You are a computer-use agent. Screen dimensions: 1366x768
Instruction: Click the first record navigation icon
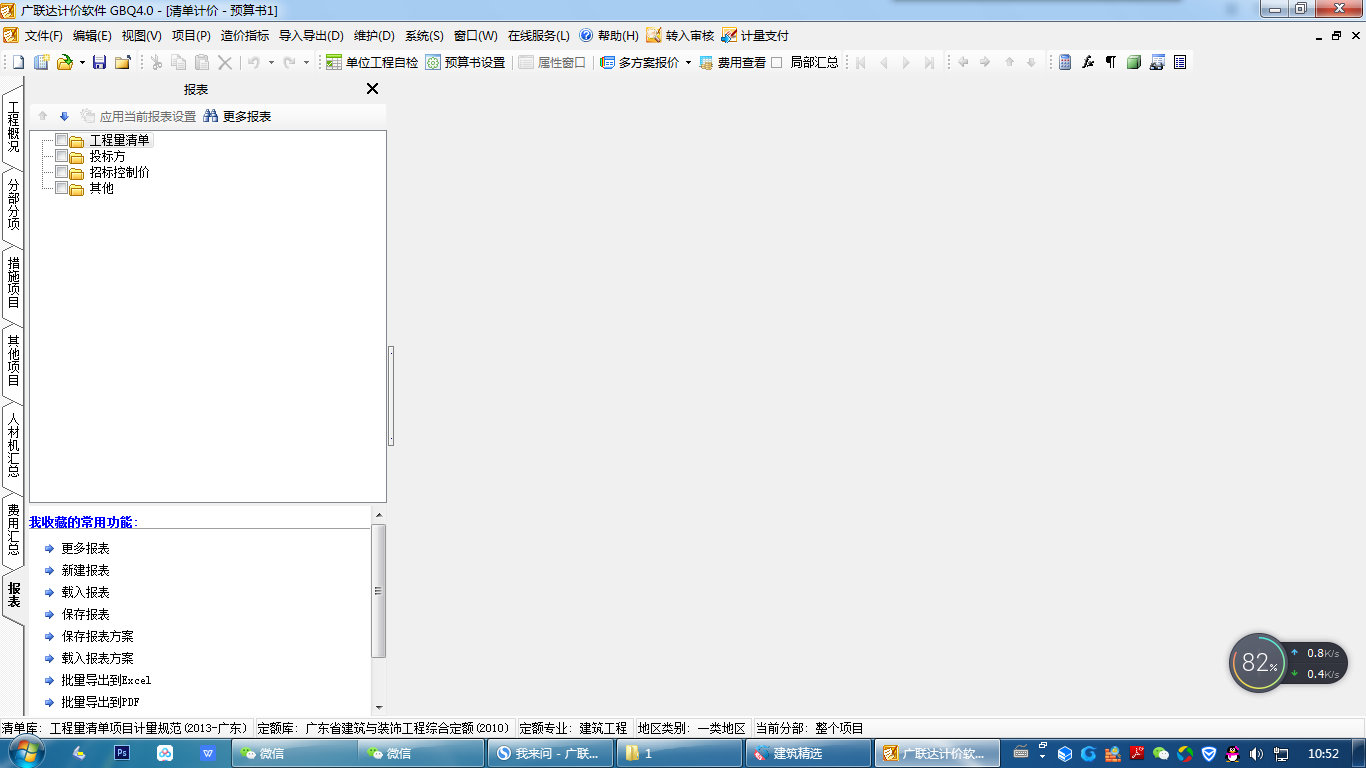point(860,62)
